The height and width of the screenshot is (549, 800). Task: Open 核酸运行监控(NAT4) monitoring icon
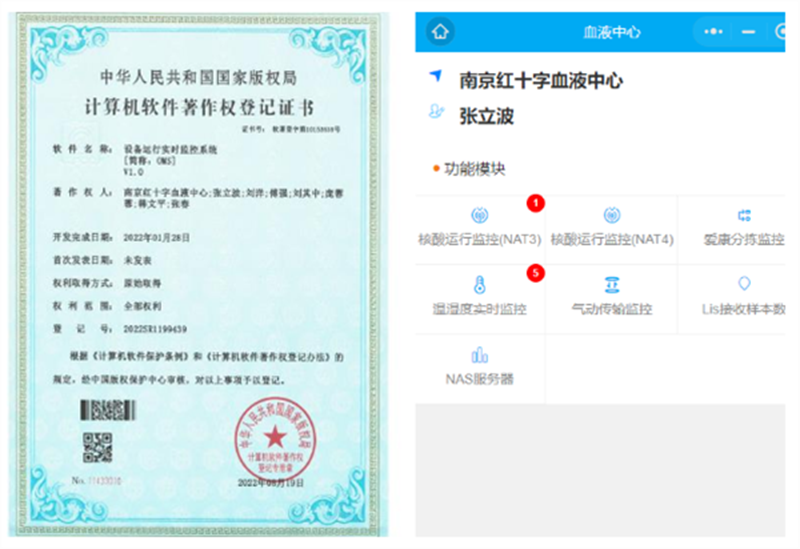612,216
